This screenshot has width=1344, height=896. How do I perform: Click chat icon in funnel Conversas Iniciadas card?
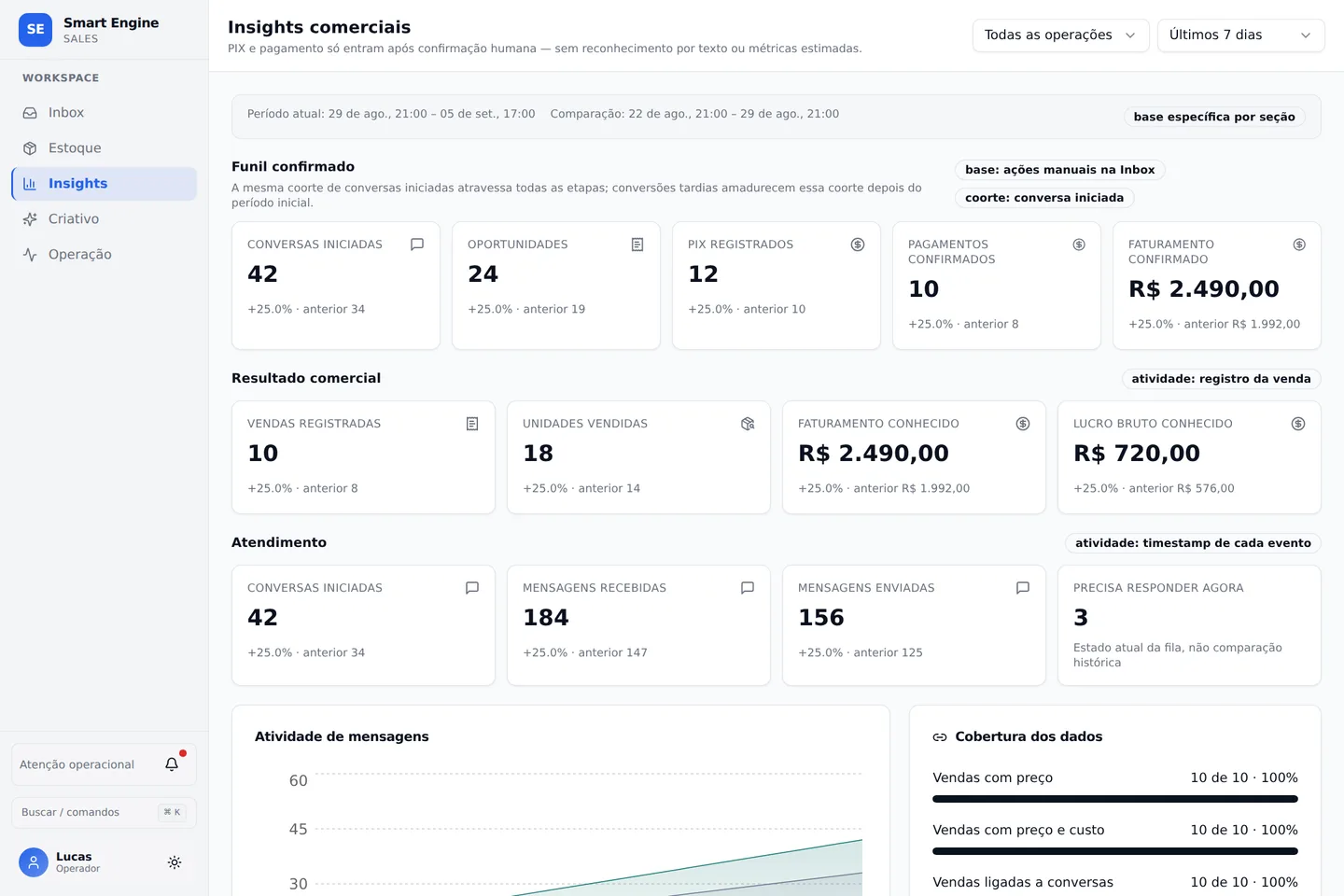[x=417, y=245]
